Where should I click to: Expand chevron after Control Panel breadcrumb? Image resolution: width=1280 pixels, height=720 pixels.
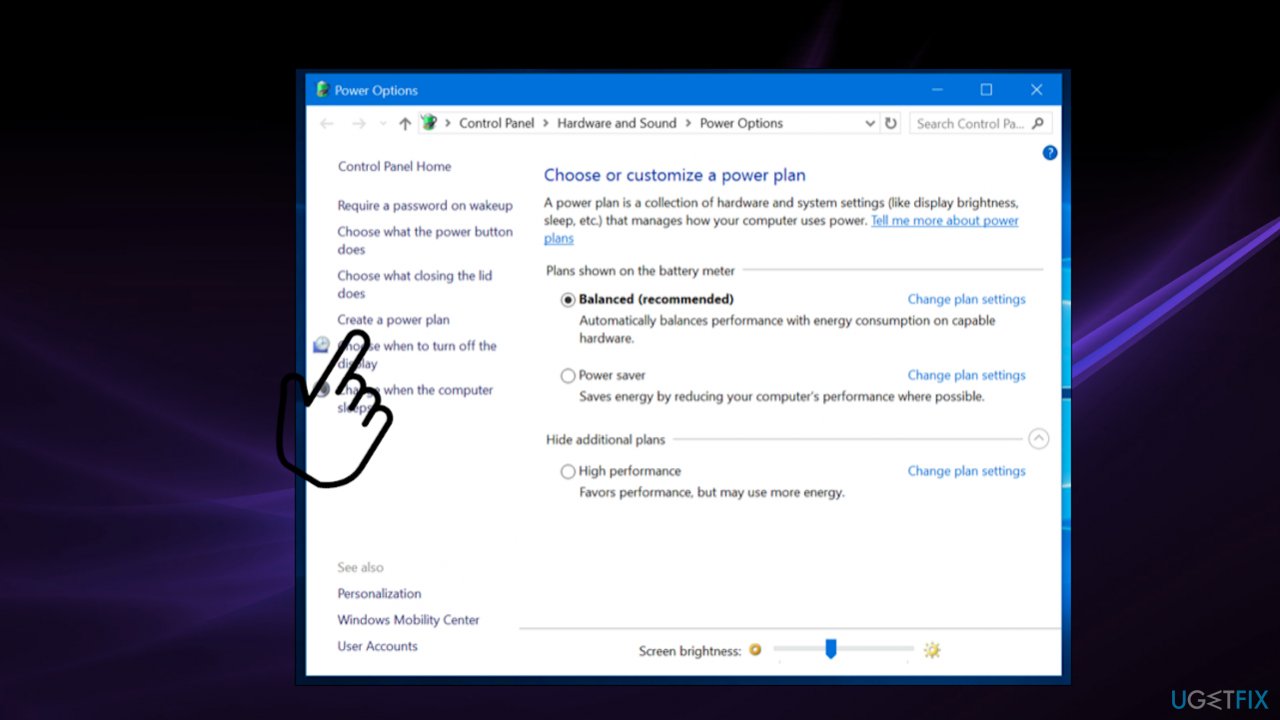tap(546, 123)
